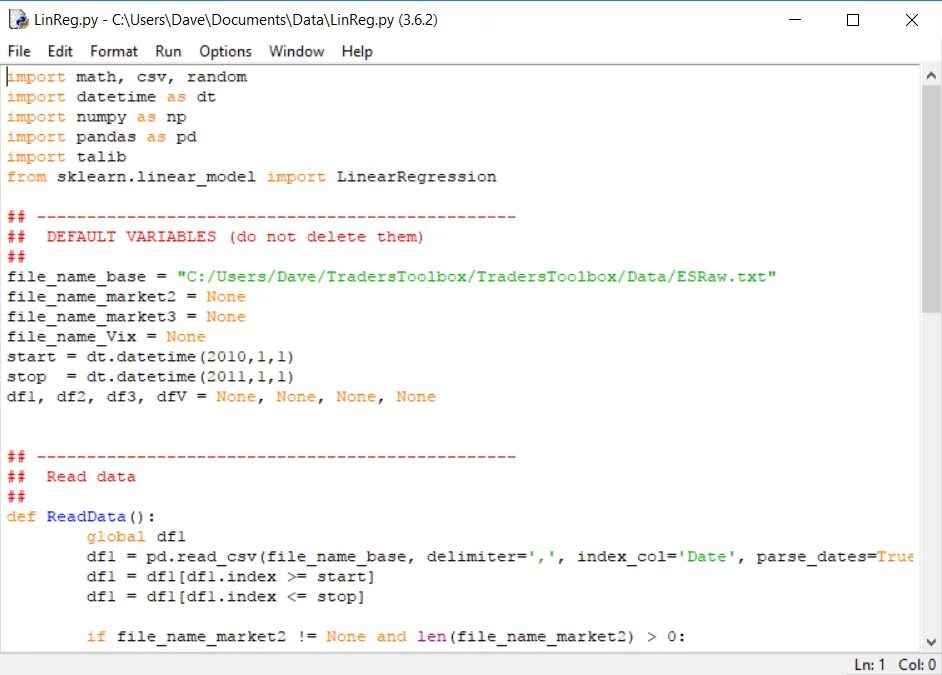Open the Run menu
942x675 pixels.
(x=168, y=52)
